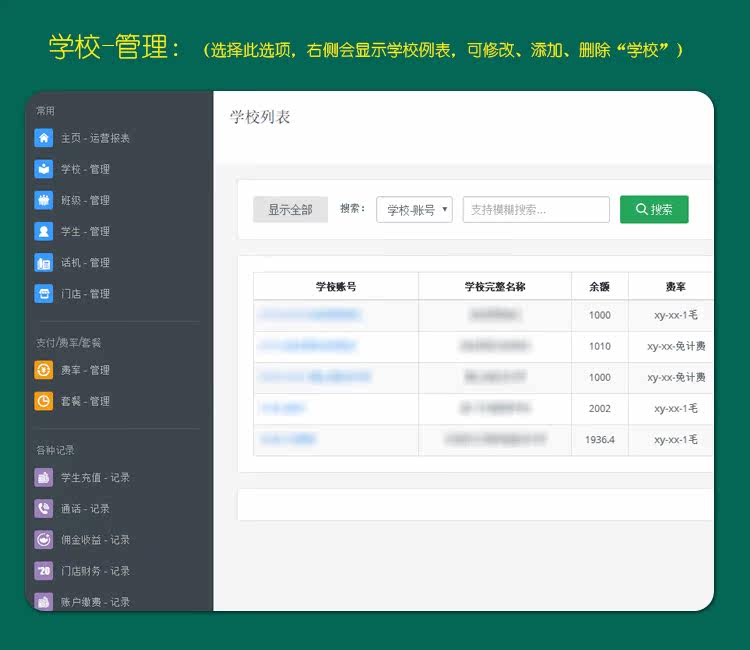Open 学生充值 - 记录 menu item
The height and width of the screenshot is (650, 750).
[95, 478]
